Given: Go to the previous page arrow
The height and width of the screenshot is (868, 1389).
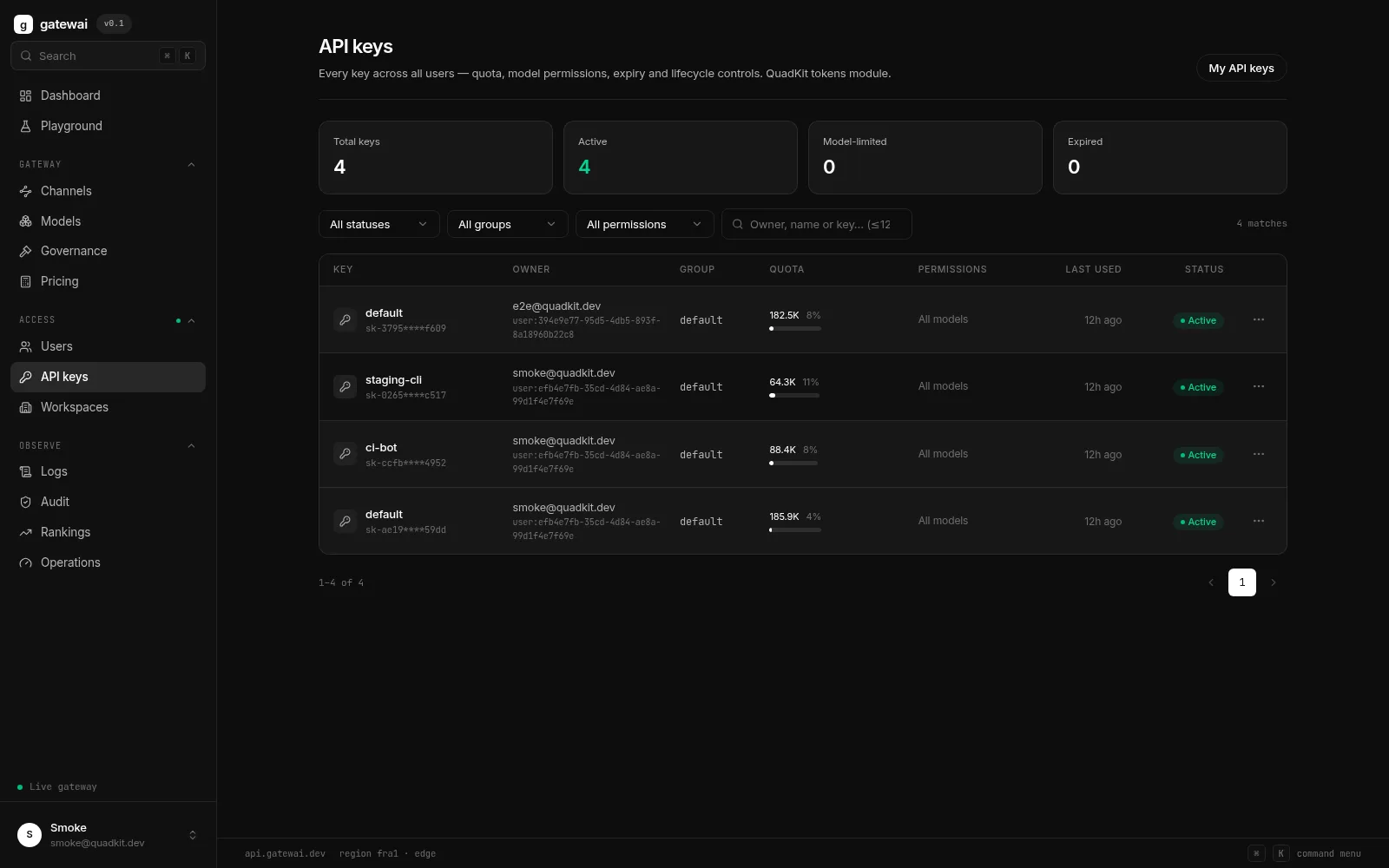Looking at the screenshot, I should pos(1211,582).
